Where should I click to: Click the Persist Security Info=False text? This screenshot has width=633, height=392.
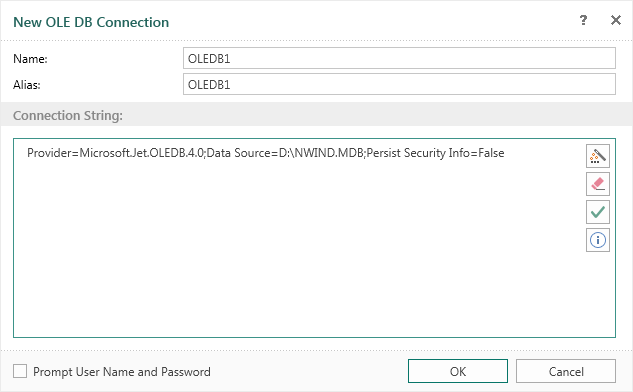point(436,153)
